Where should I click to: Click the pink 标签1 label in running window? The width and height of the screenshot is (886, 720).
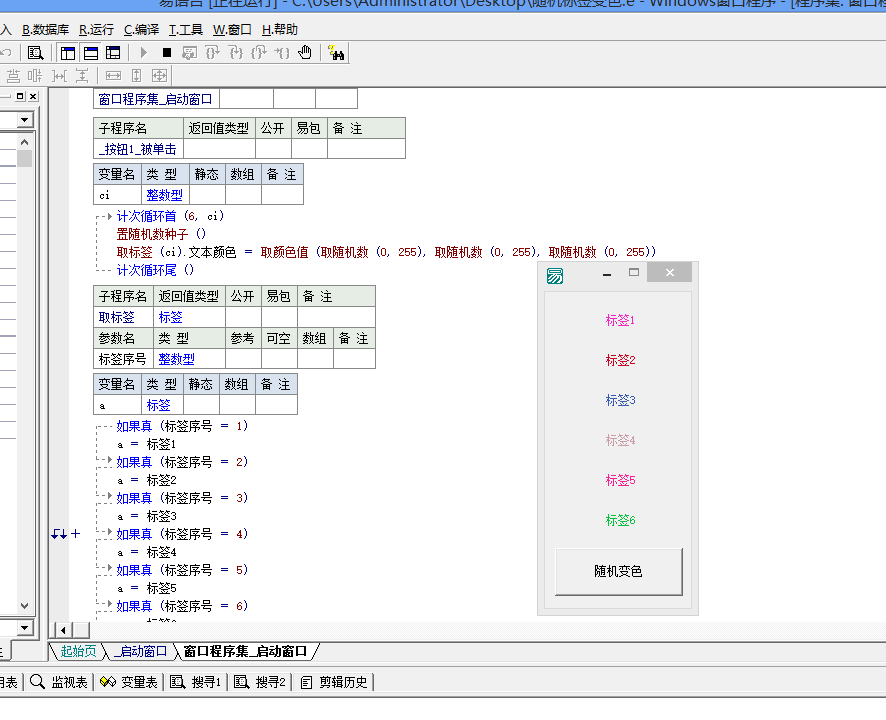[620, 320]
